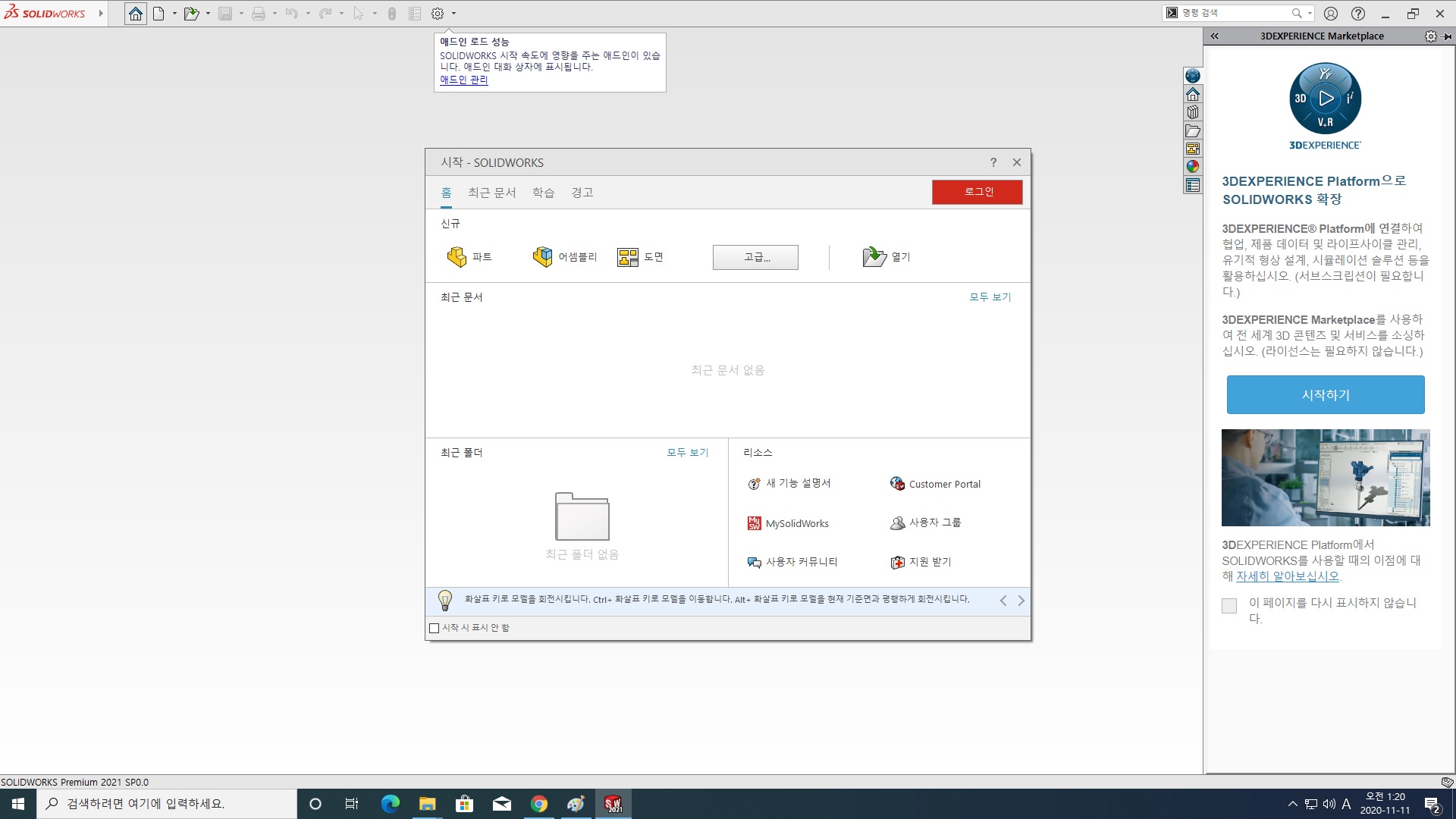
Task: Click the 애드인 관리 link
Action: pyautogui.click(x=464, y=80)
